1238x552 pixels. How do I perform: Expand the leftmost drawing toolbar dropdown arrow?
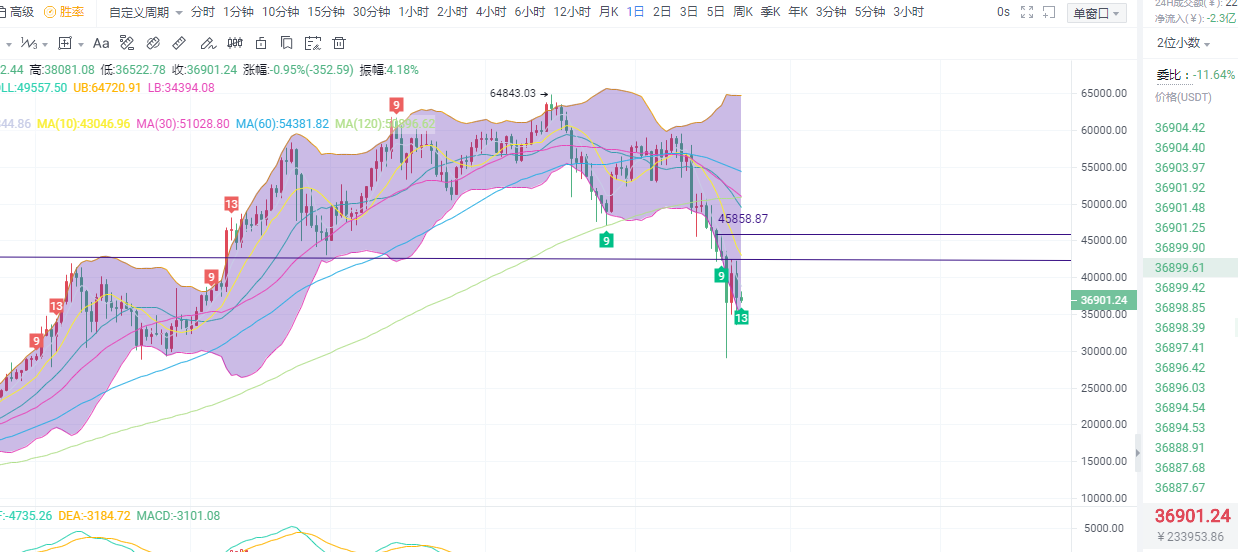pos(9,44)
